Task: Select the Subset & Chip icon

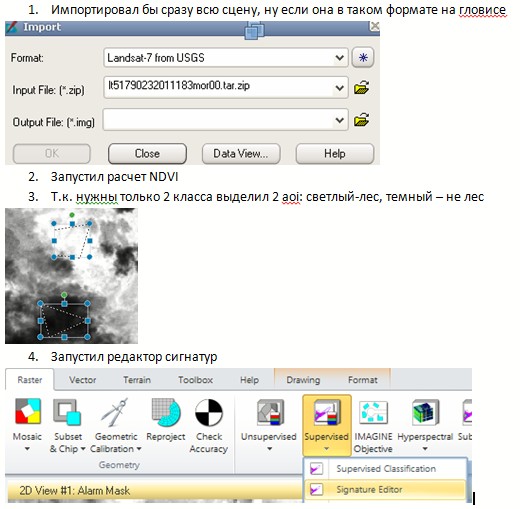Action: [x=67, y=412]
